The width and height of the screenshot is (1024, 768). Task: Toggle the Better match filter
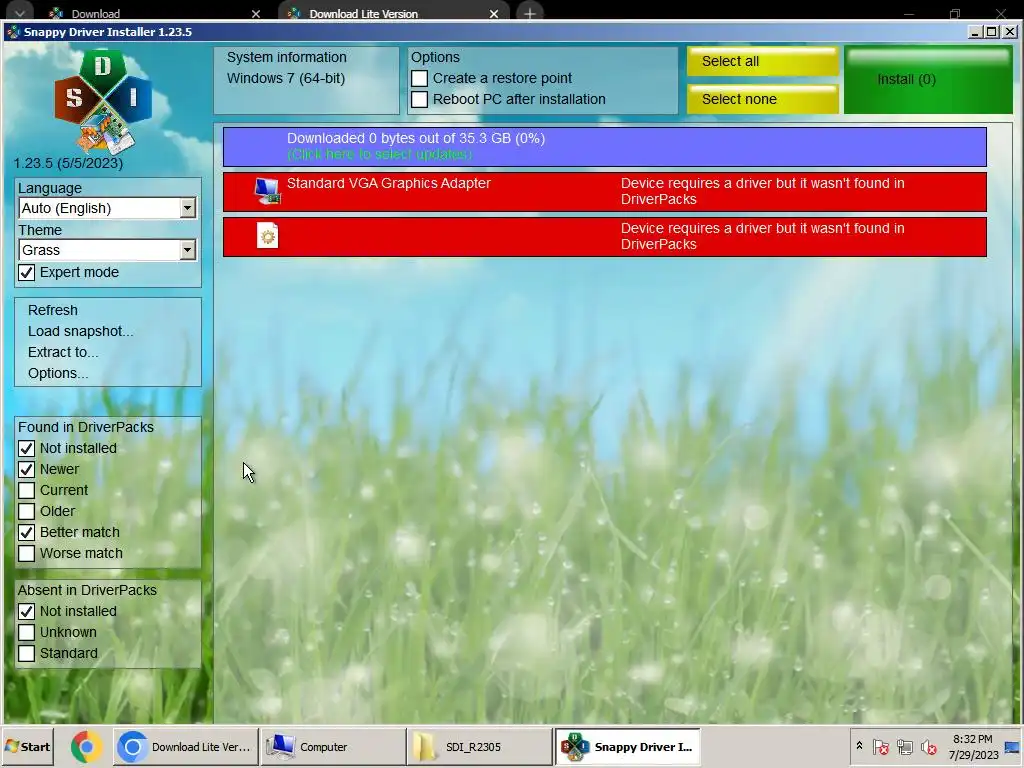(x=26, y=532)
